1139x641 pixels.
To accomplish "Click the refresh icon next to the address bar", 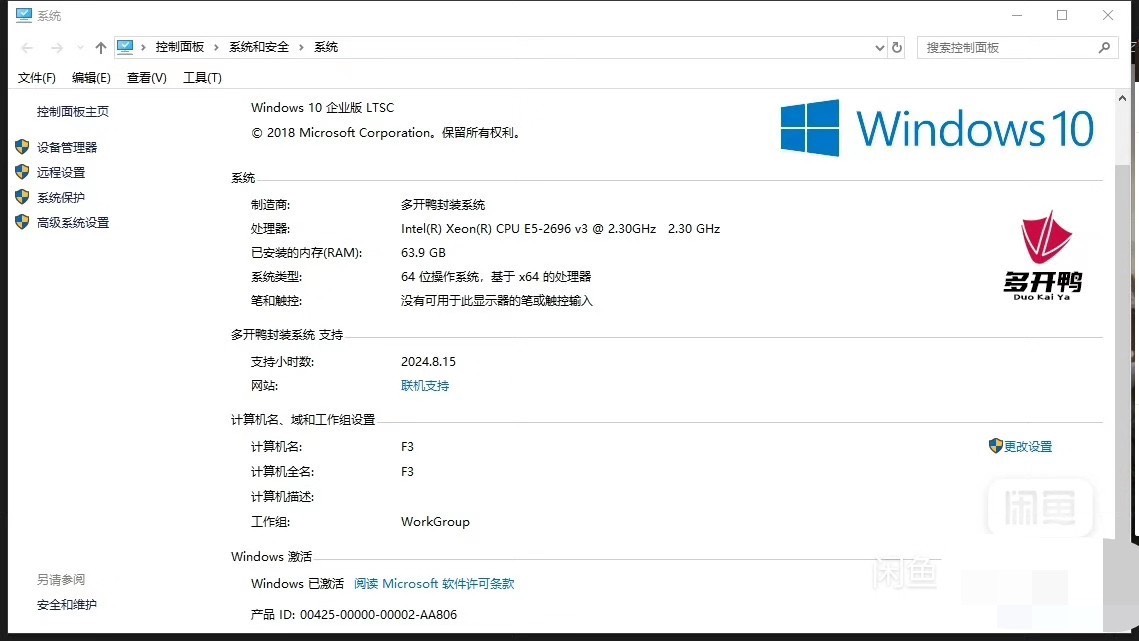I will [895, 47].
